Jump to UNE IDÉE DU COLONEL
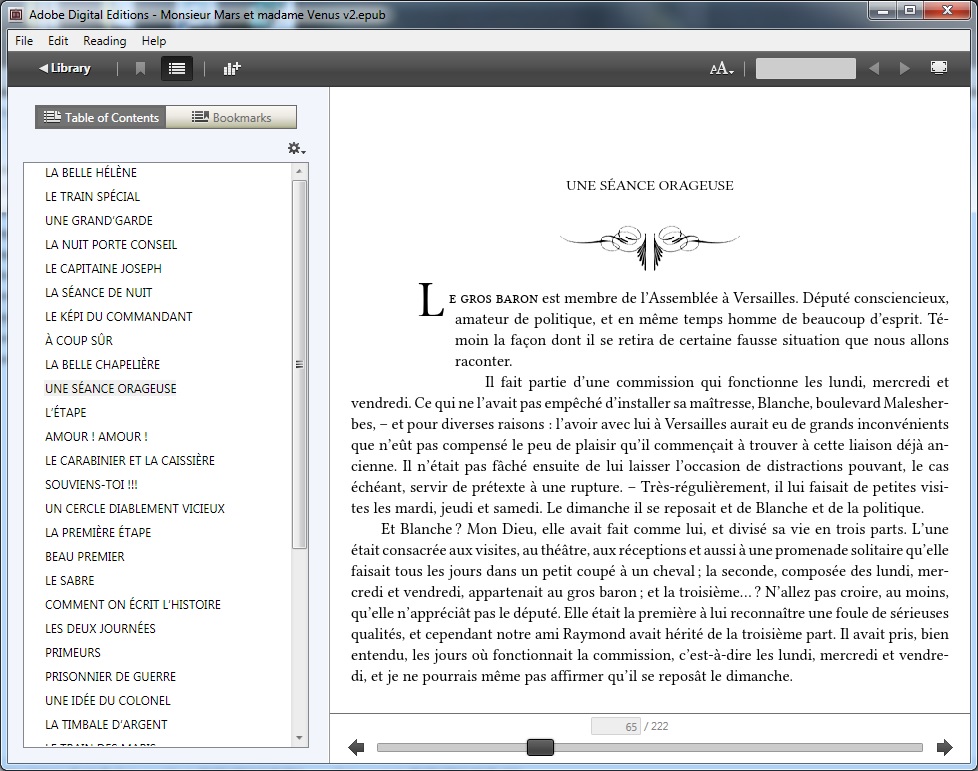This screenshot has width=978, height=771. coord(107,701)
